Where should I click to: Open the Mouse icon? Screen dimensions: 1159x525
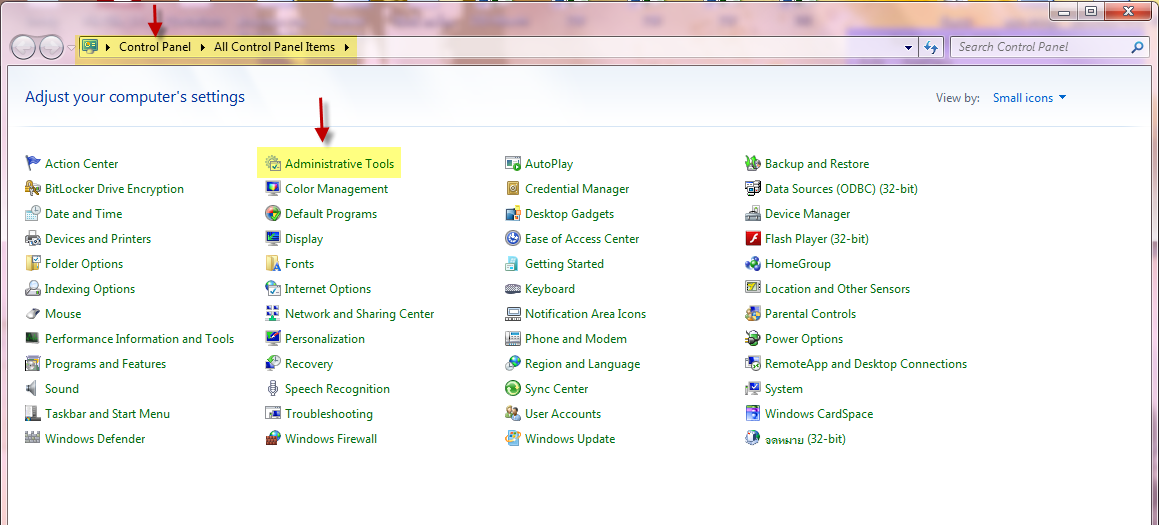[33, 314]
